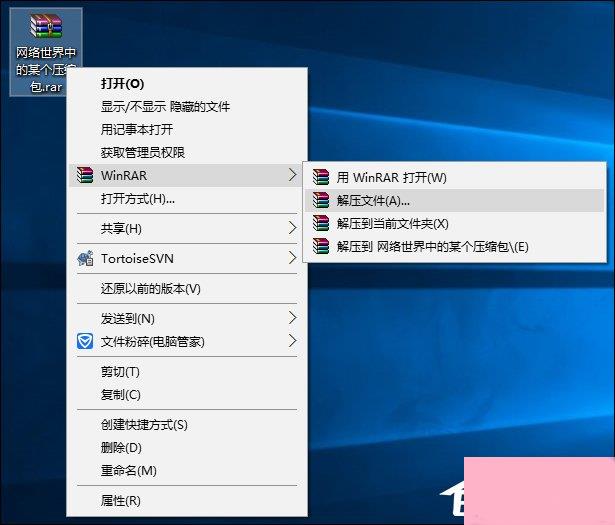Open the 共享(H) entry

coord(187,228)
